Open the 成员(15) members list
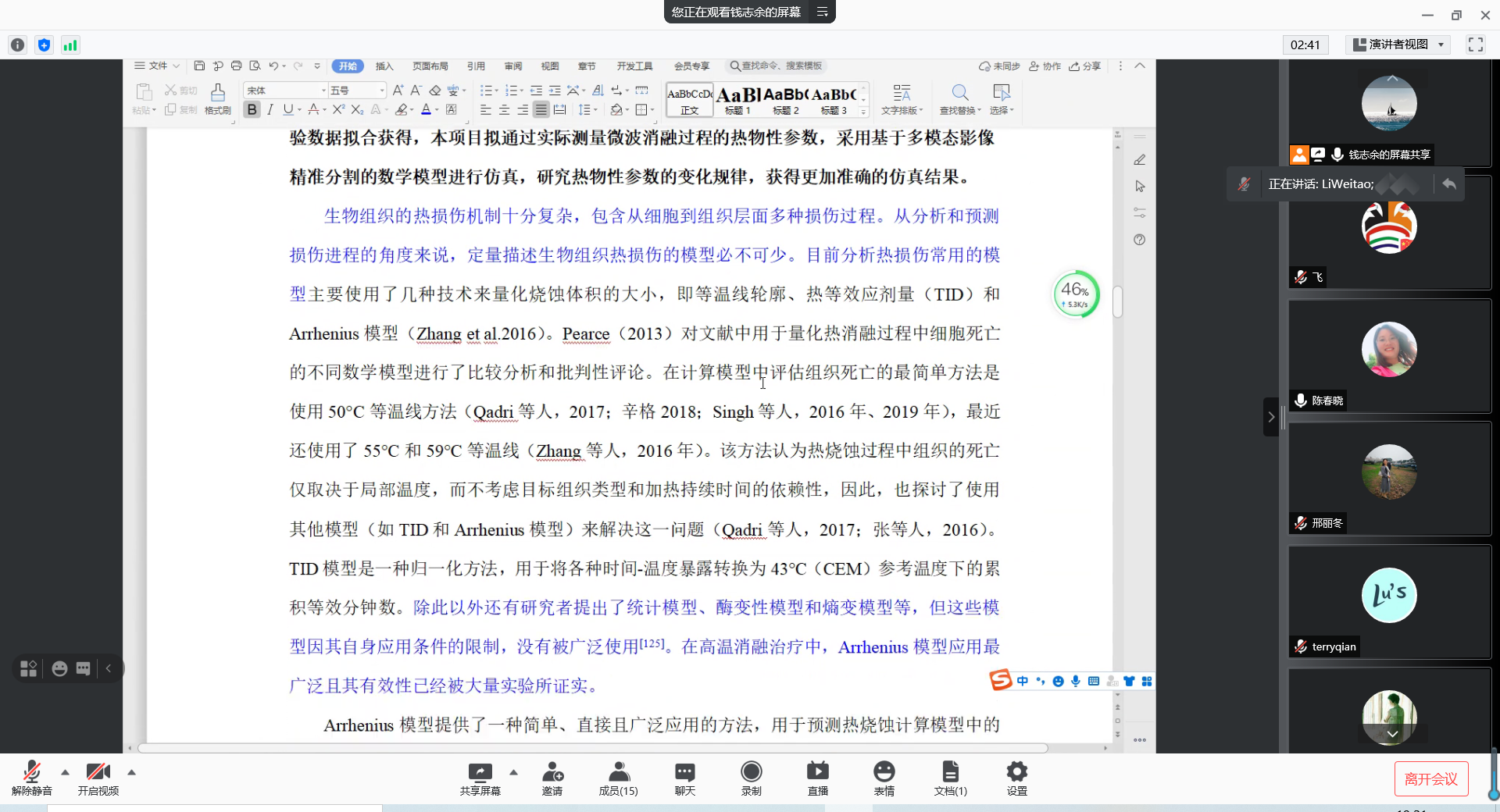This screenshot has width=1500, height=812. 618,777
